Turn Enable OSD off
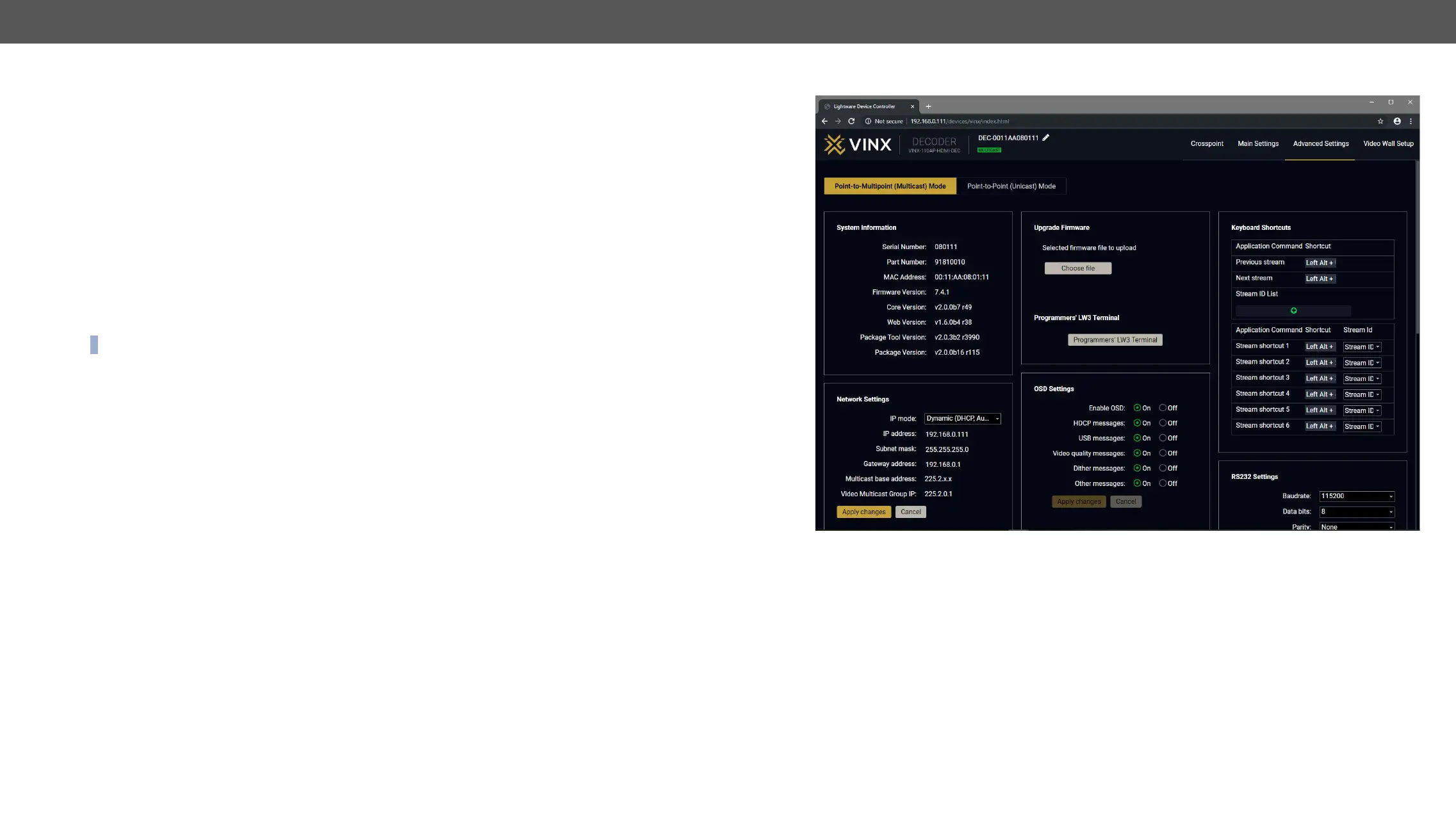Image resolution: width=1456 pixels, height=817 pixels. pyautogui.click(x=1163, y=408)
